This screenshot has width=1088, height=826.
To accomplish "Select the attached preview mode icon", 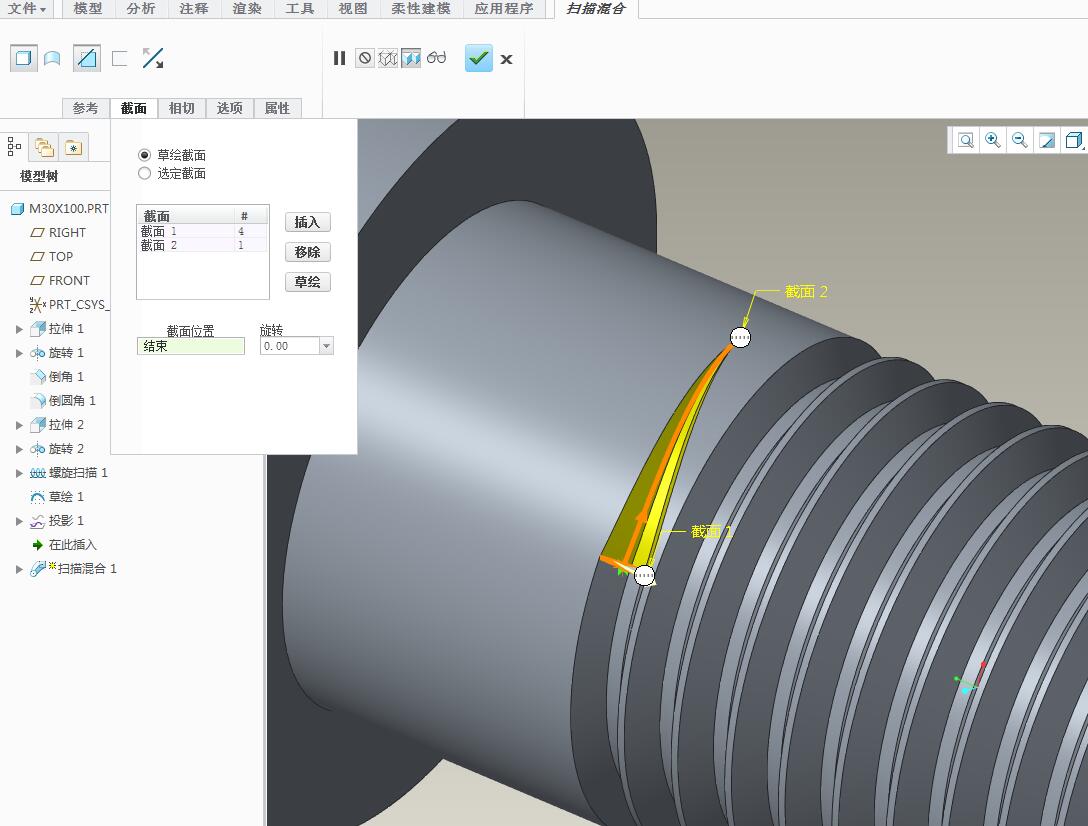I will [411, 58].
